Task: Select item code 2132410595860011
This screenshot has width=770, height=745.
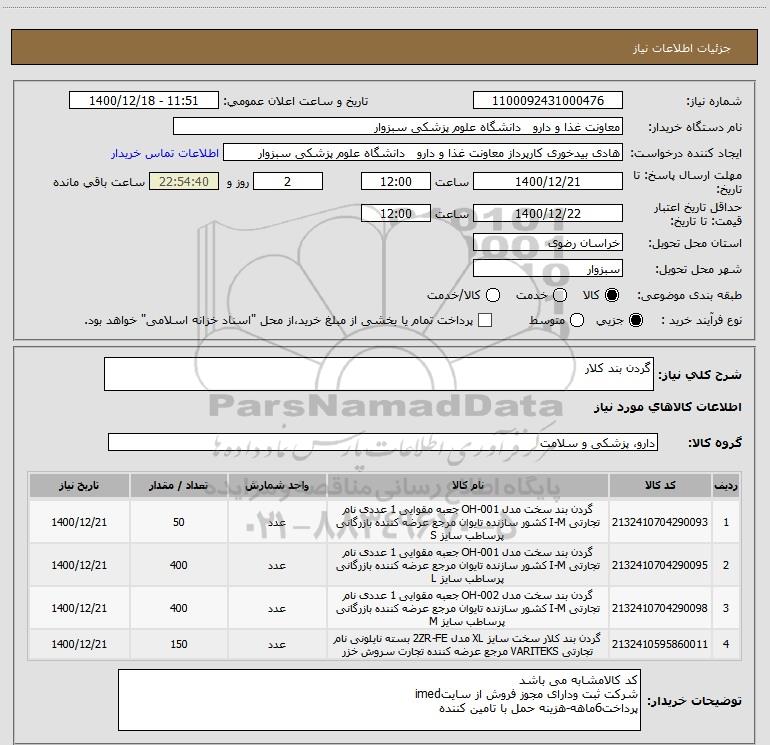Action: point(660,644)
